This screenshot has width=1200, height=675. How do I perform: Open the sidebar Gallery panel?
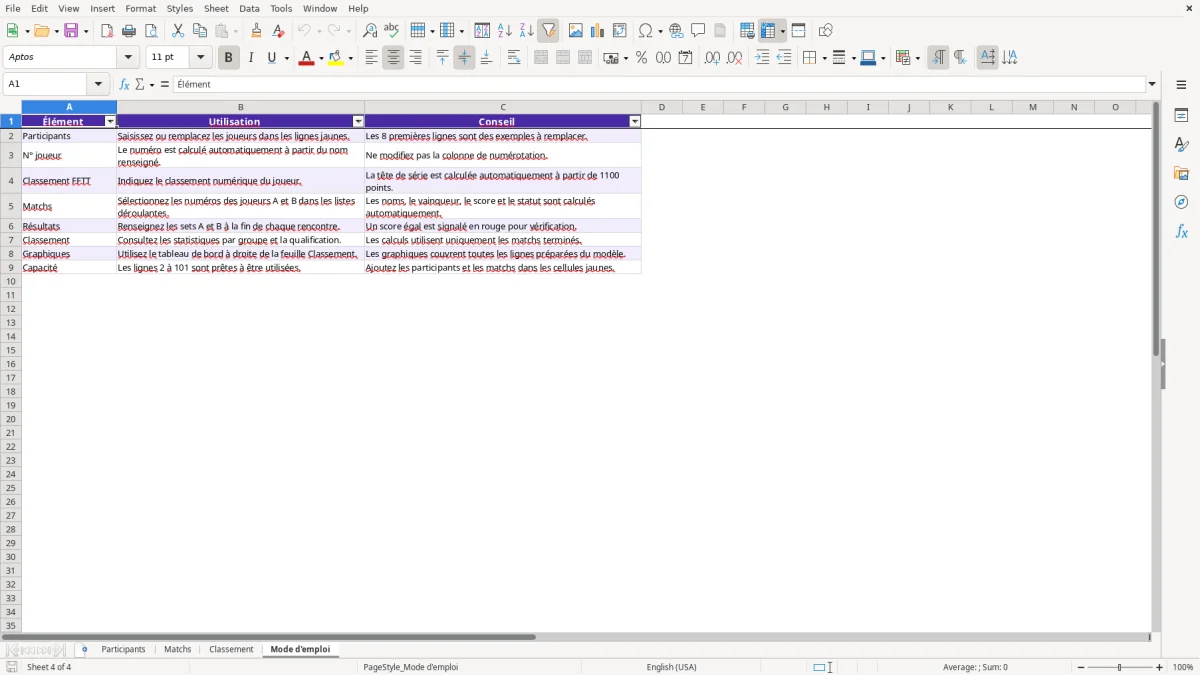1181,173
